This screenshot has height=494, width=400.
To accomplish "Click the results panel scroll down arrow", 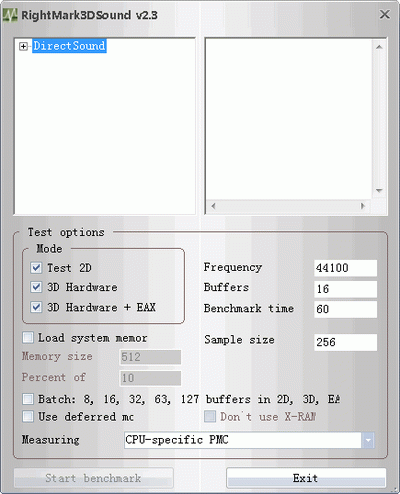I will point(379,191).
